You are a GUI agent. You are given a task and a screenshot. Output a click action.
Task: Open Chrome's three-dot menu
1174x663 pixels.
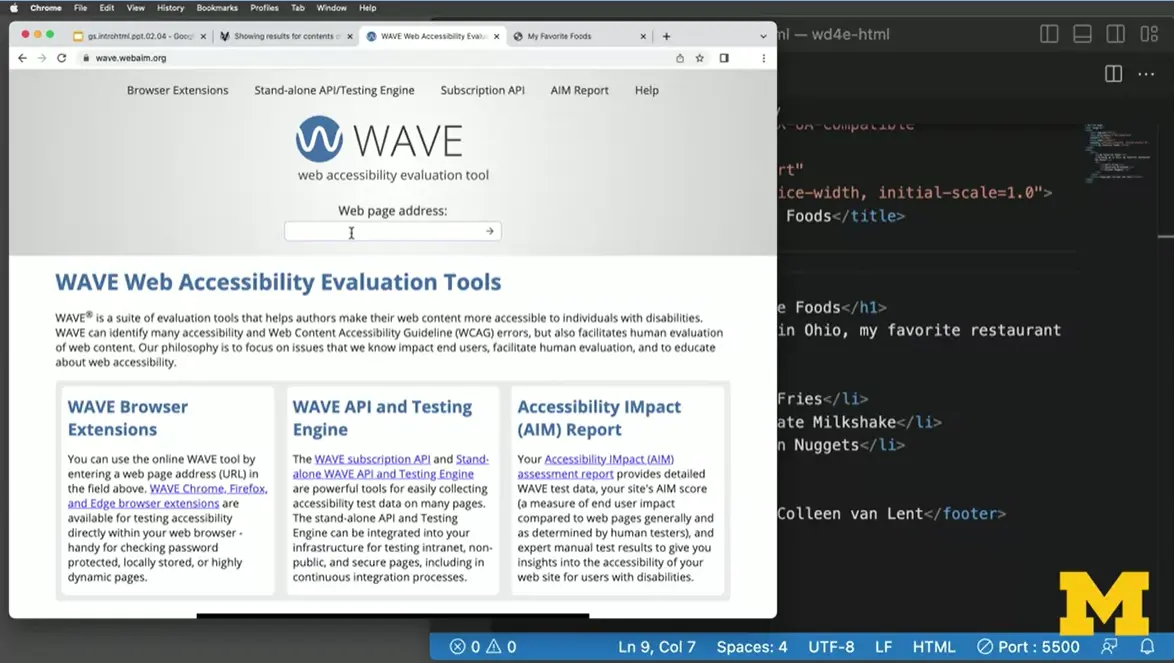[763, 58]
